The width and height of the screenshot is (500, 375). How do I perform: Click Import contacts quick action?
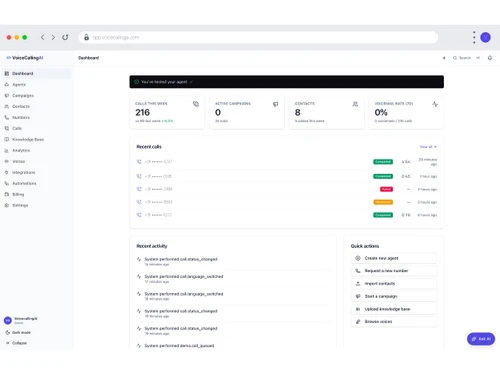tap(394, 283)
